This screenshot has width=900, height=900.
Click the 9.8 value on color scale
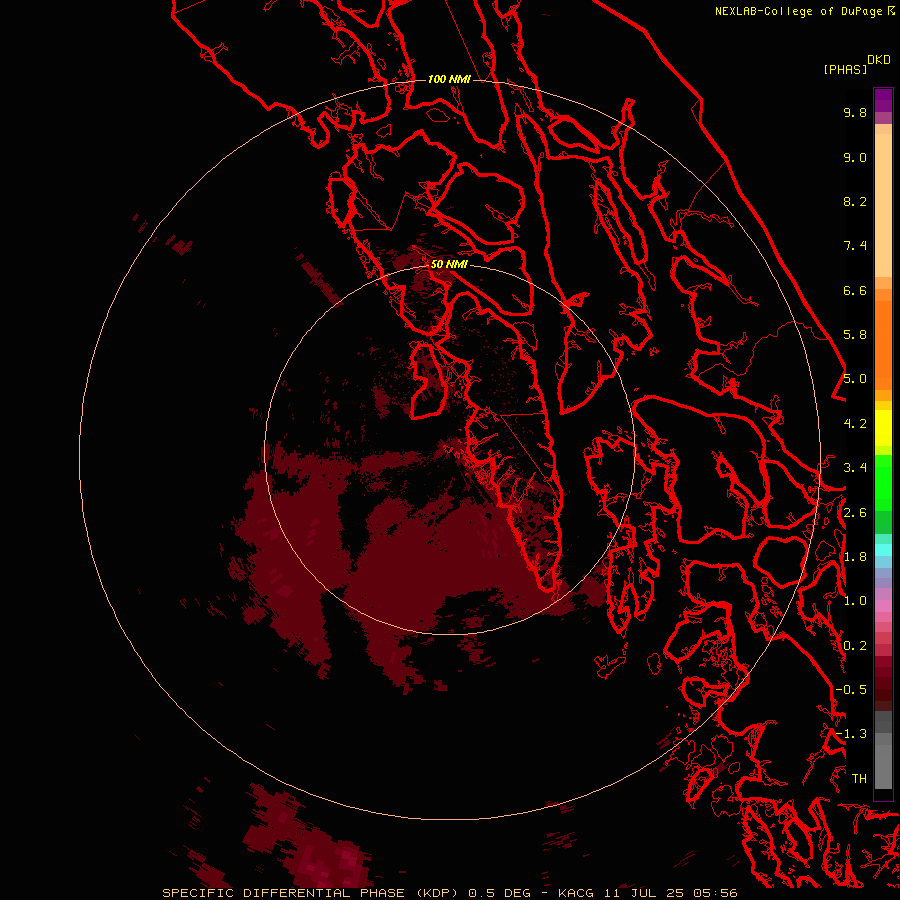855,112
